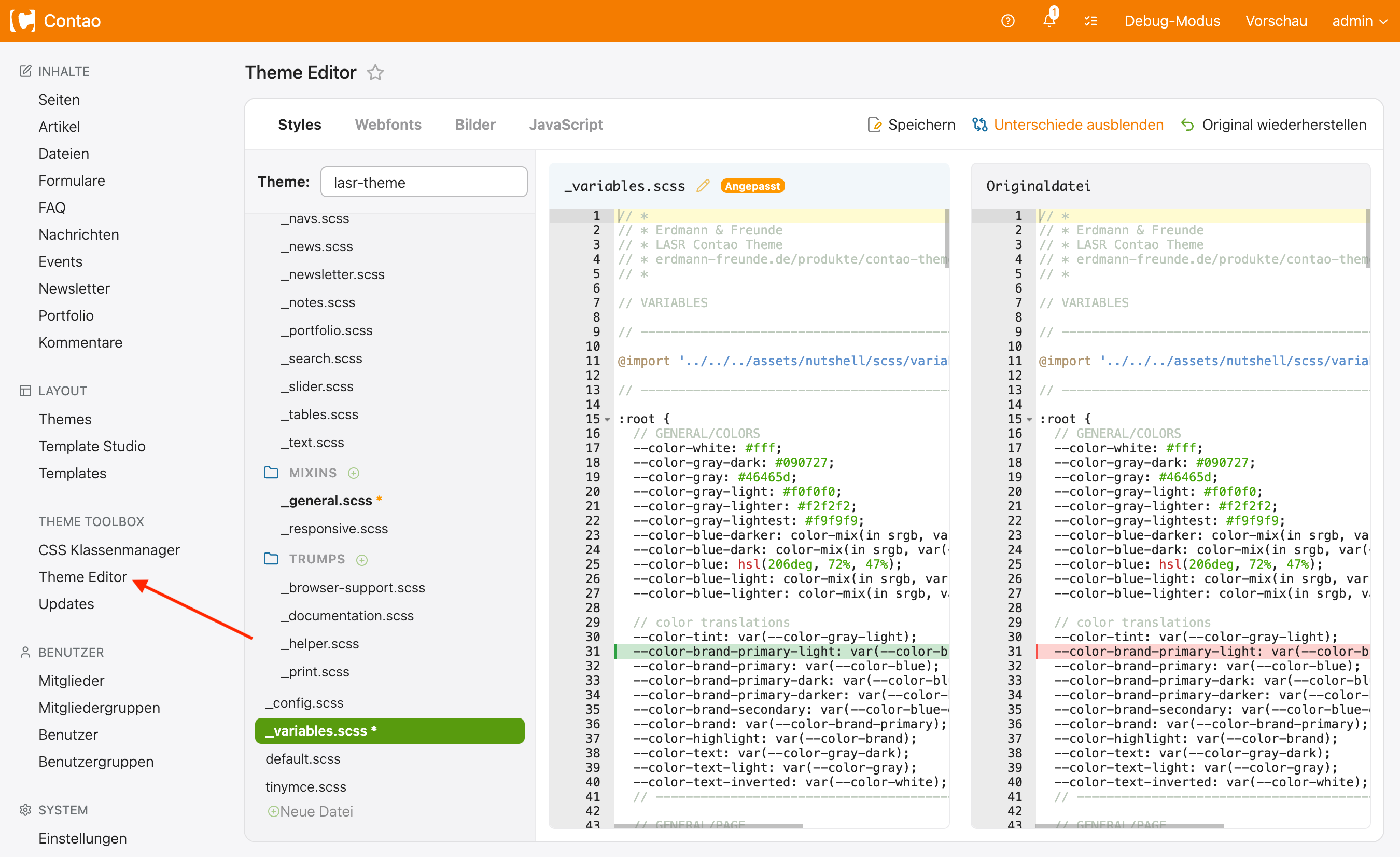Open Template Studio in the sidebar
The height and width of the screenshot is (857, 1400).
click(x=92, y=446)
